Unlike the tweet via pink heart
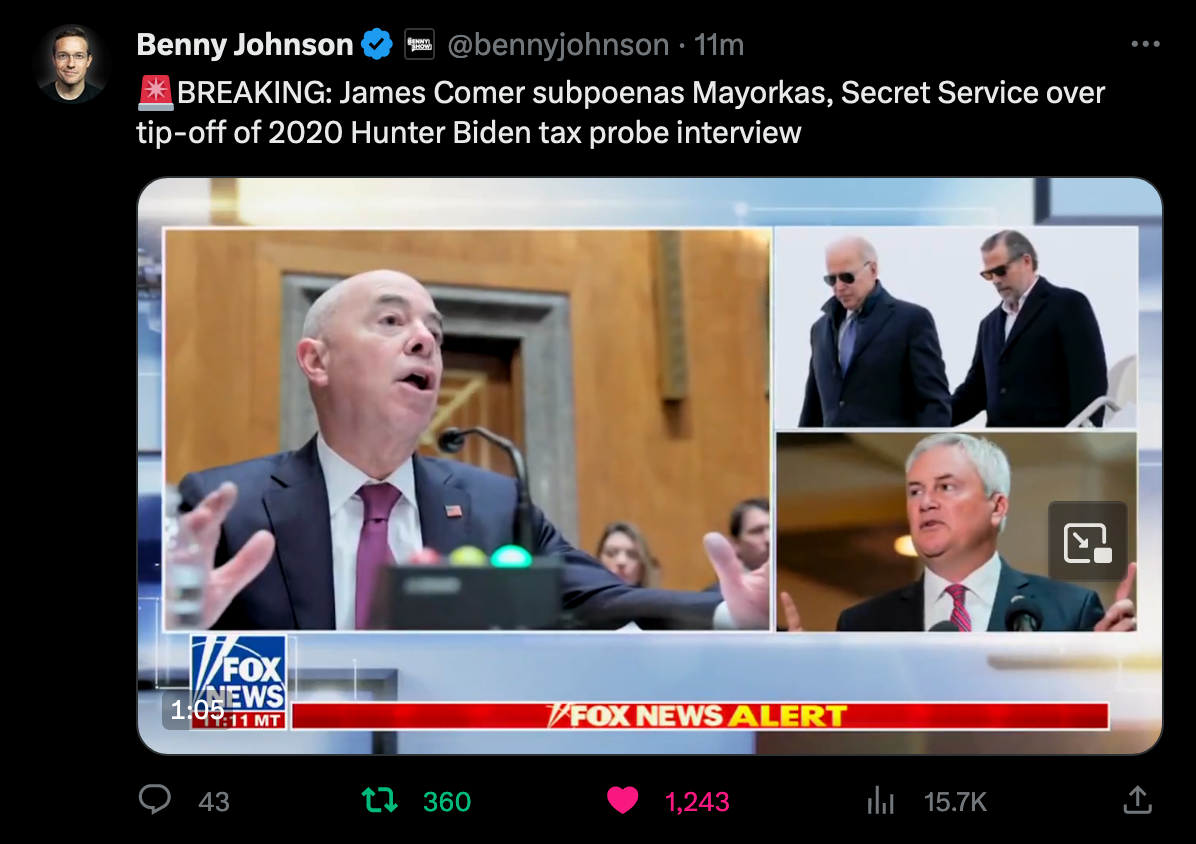Image resolution: width=1196 pixels, height=844 pixels. pos(622,801)
